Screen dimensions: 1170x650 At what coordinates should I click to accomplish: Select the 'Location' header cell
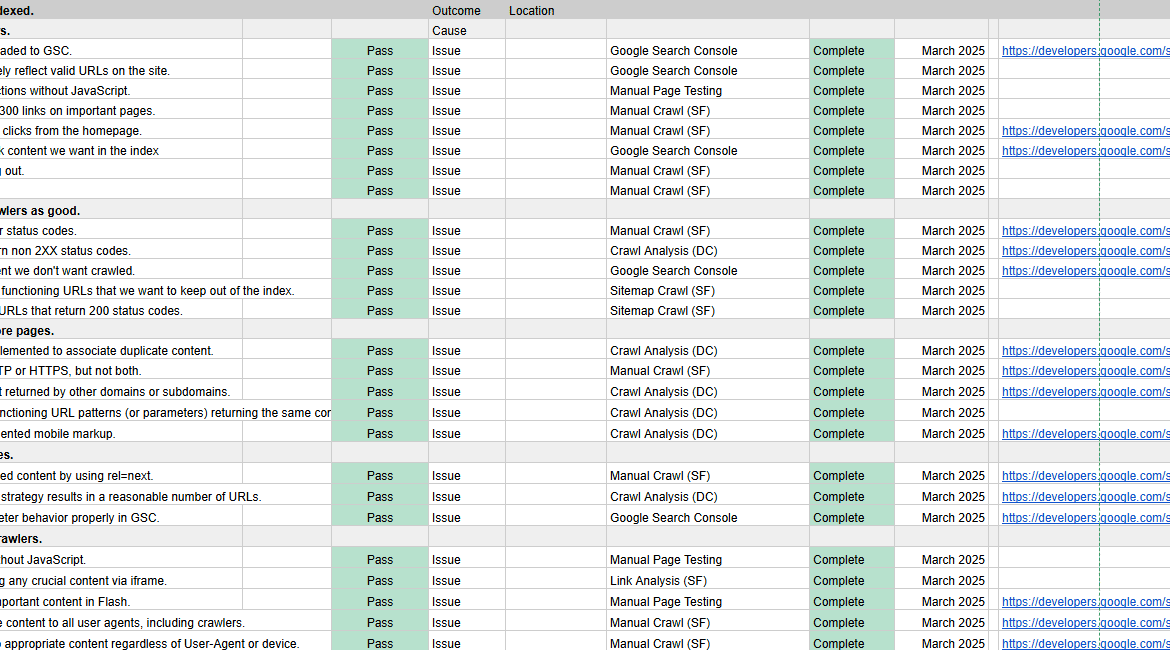pos(531,10)
